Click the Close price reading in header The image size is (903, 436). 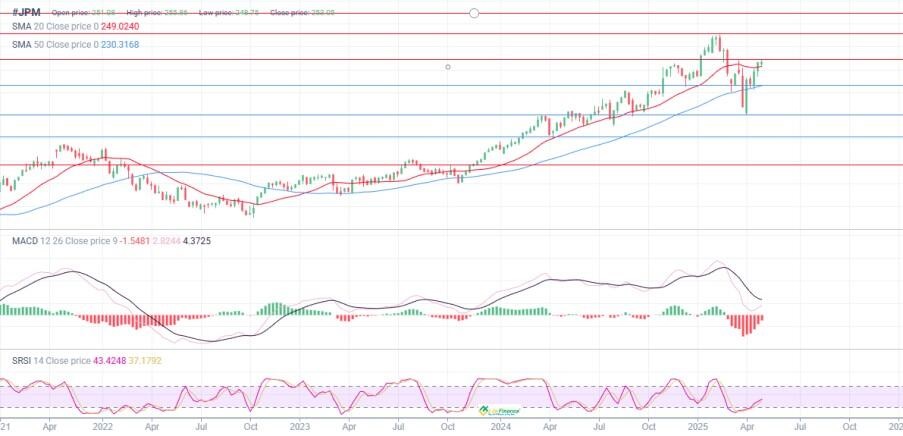(302, 13)
